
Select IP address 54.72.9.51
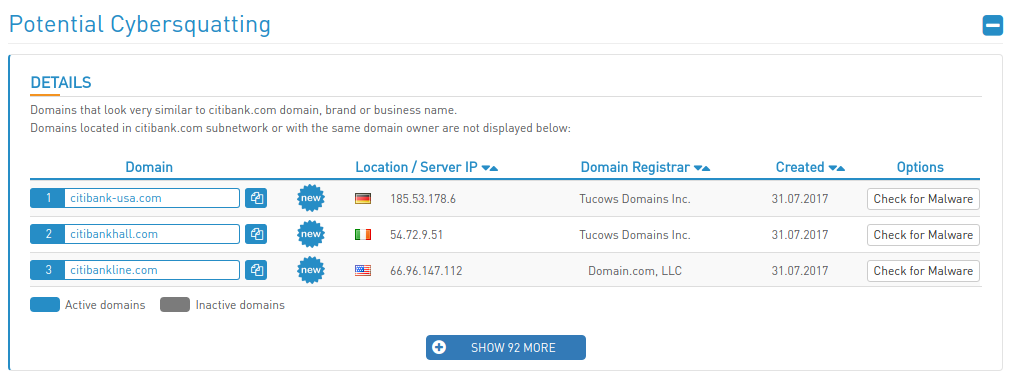(416, 235)
